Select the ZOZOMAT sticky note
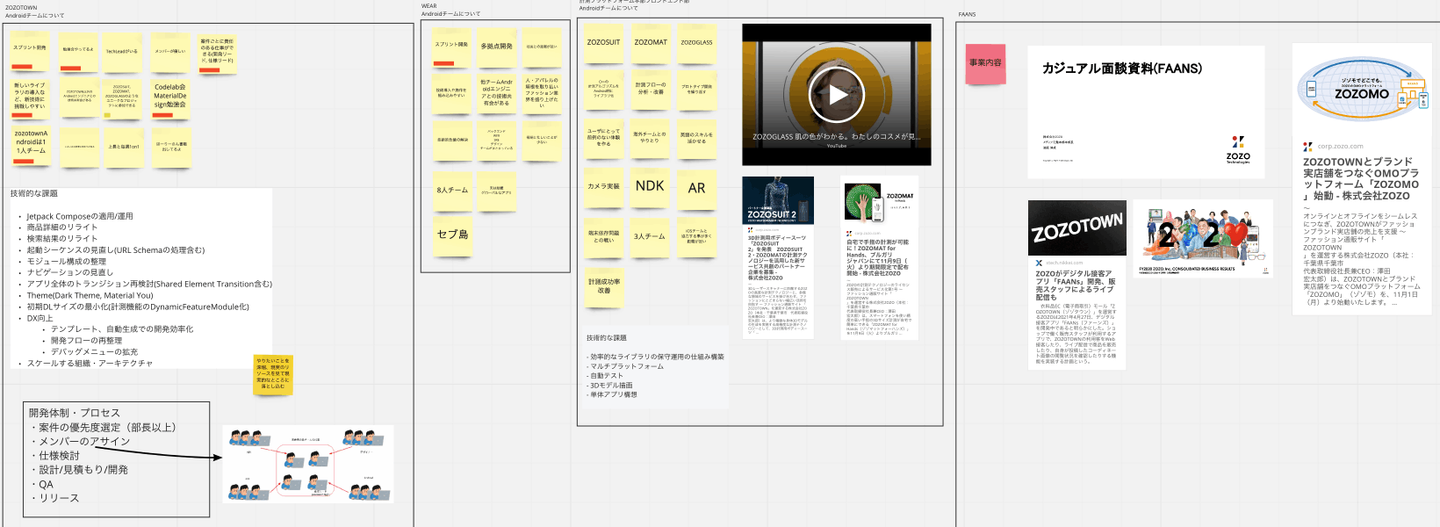 click(x=650, y=43)
